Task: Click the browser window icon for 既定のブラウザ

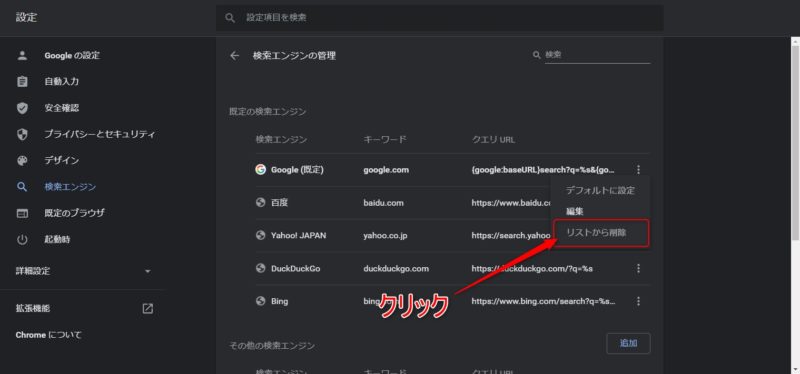Action: point(22,213)
